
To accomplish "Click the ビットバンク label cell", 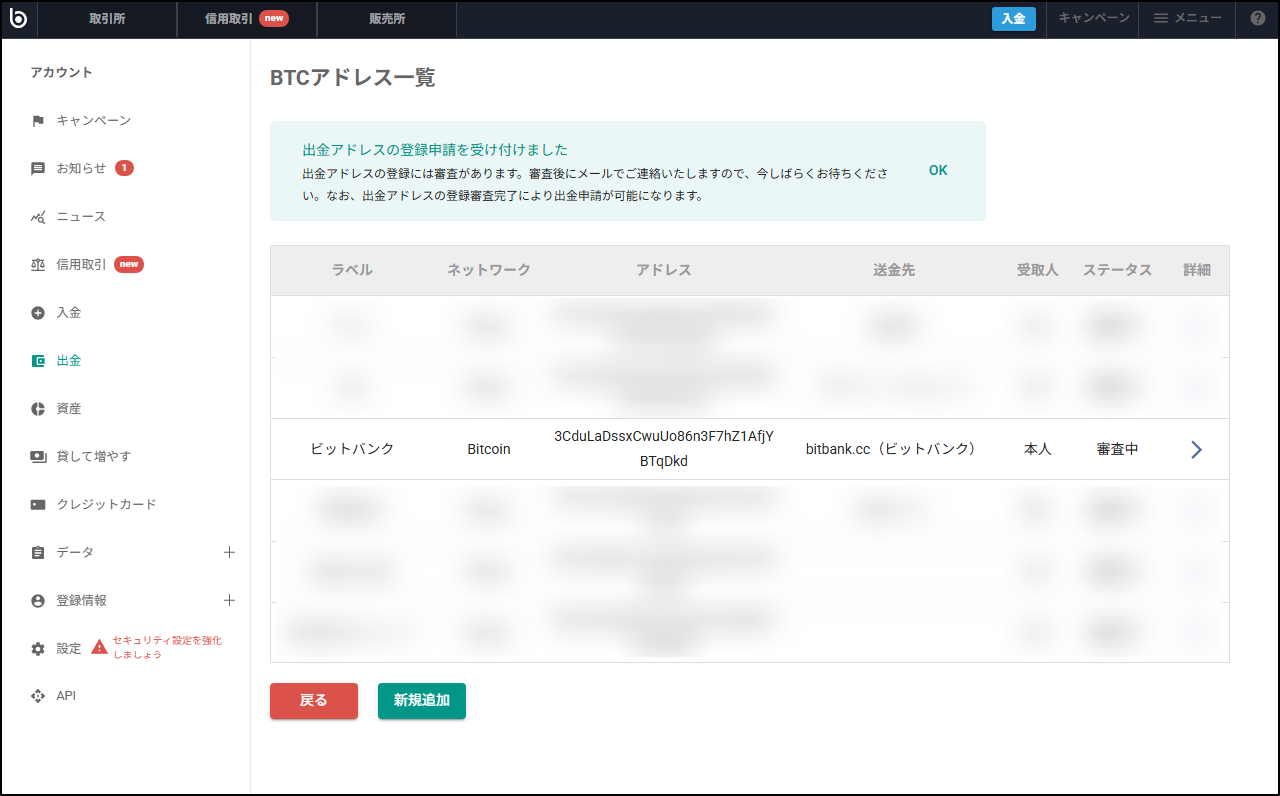I will click(352, 449).
